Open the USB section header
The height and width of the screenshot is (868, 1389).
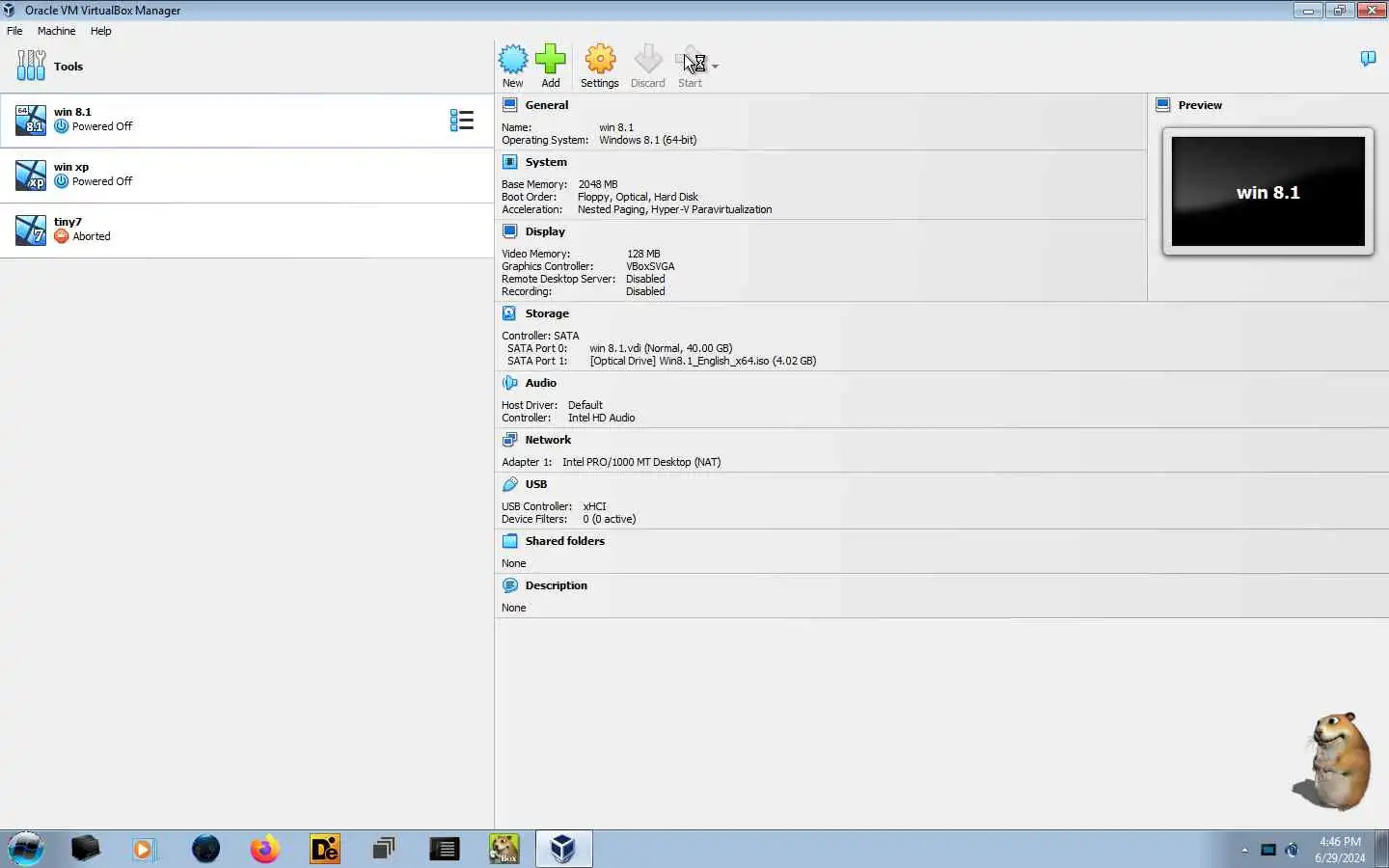point(536,484)
